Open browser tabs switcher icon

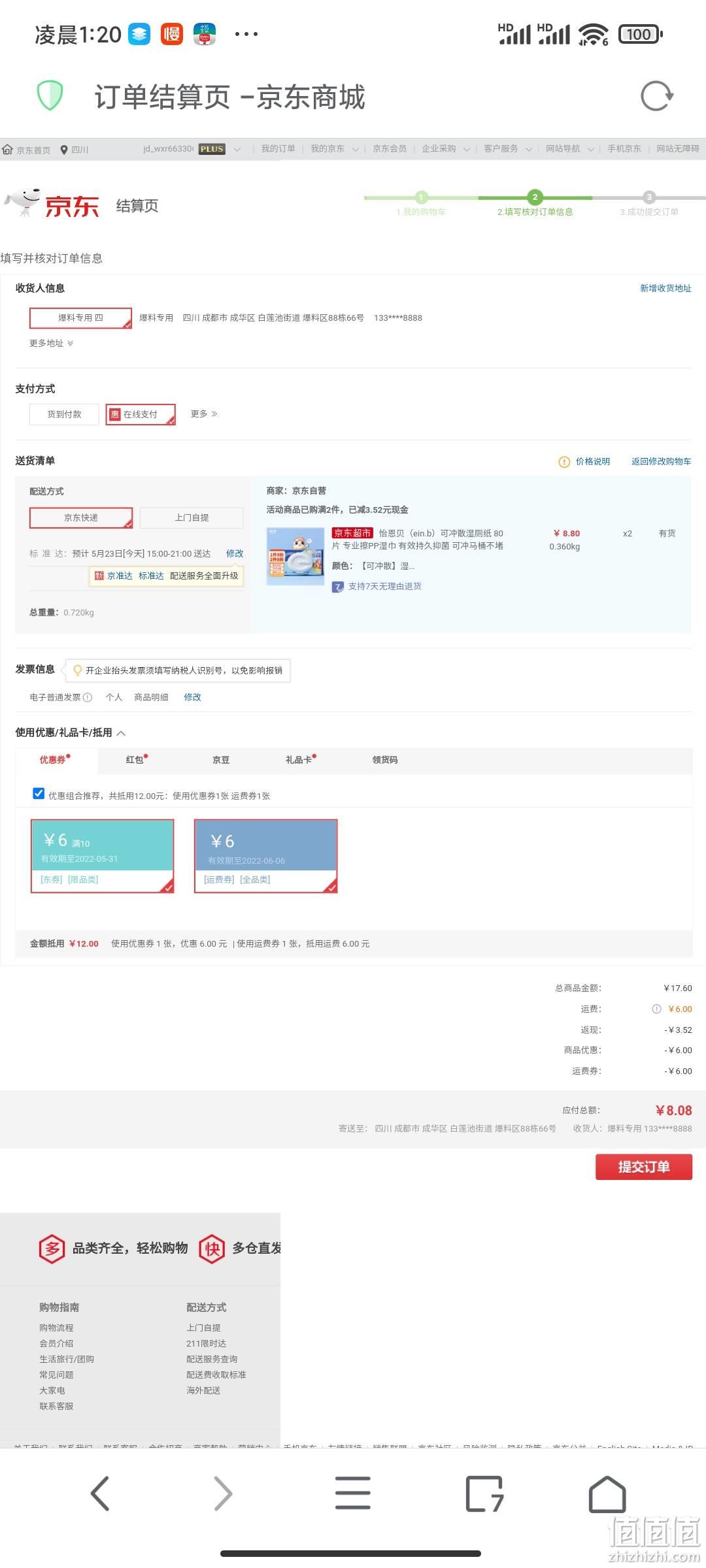point(484,1494)
